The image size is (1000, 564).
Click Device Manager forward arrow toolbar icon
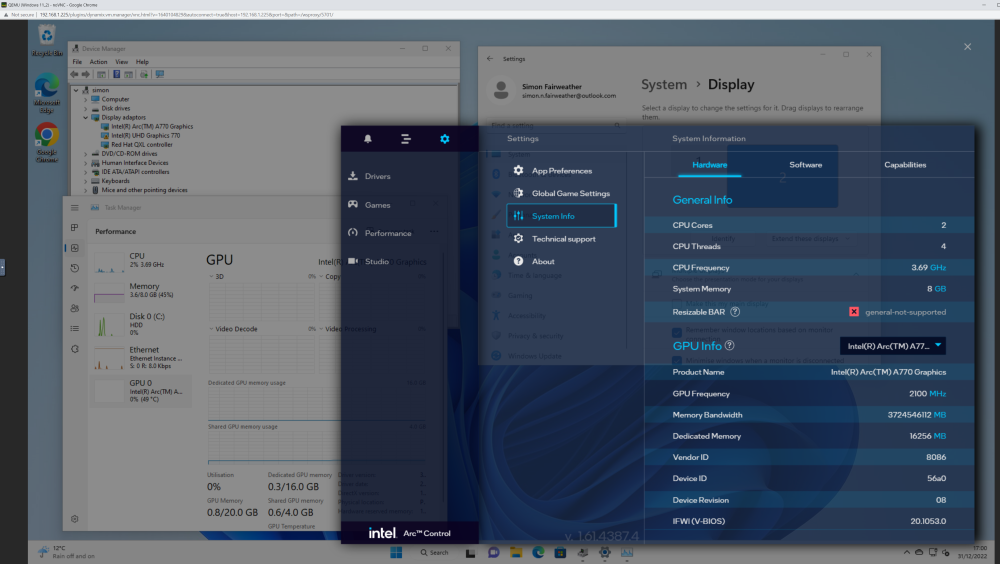tap(85, 74)
